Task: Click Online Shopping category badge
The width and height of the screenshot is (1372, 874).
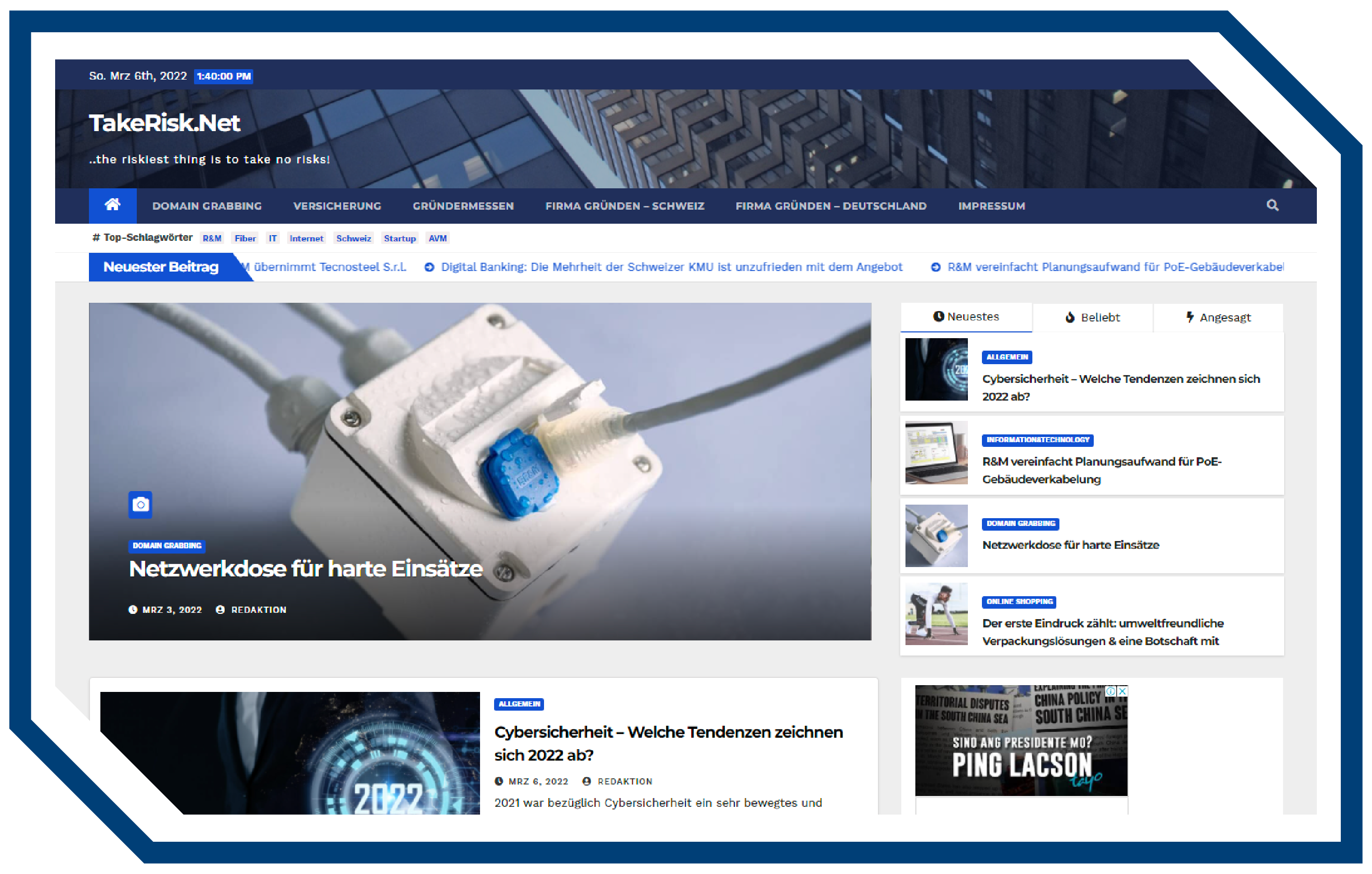Action: coord(1019,602)
